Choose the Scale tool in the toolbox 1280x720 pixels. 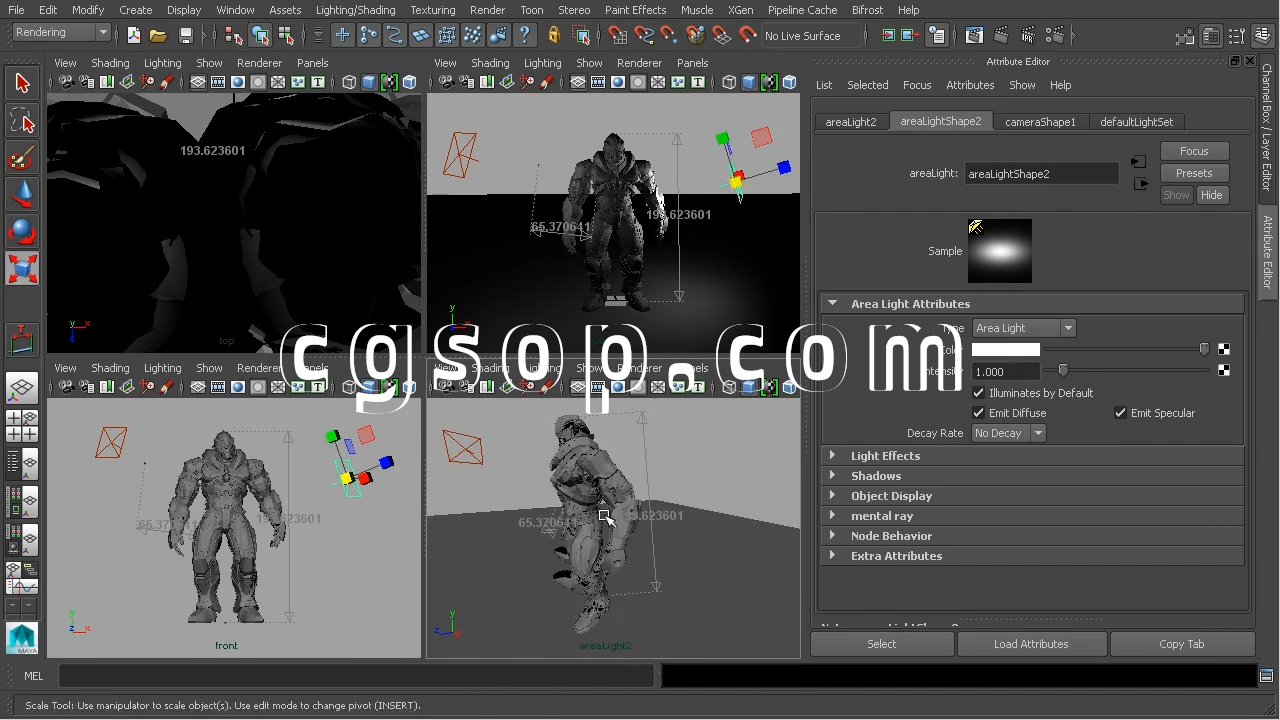(22, 269)
